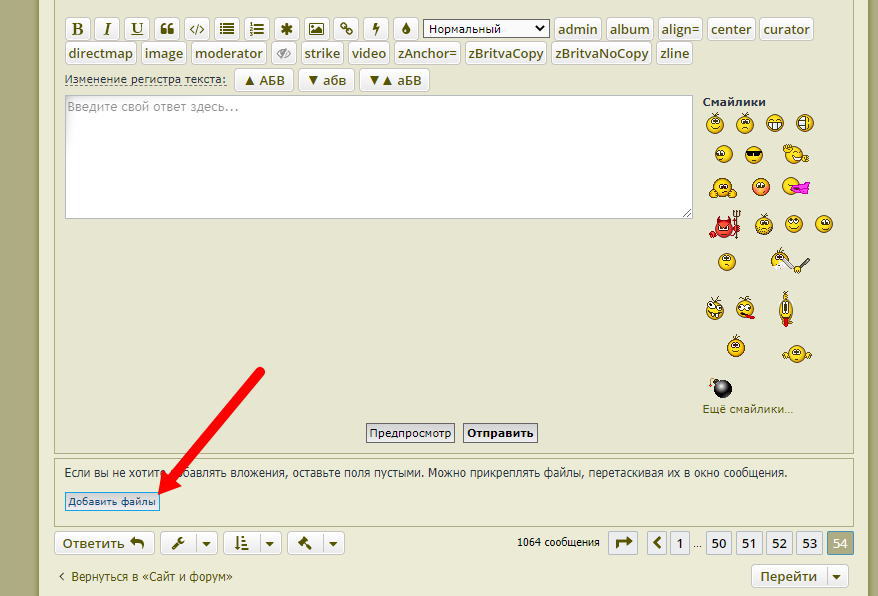This screenshot has width=878, height=596.
Task: Click the 'Отправить' submit button
Action: 500,433
